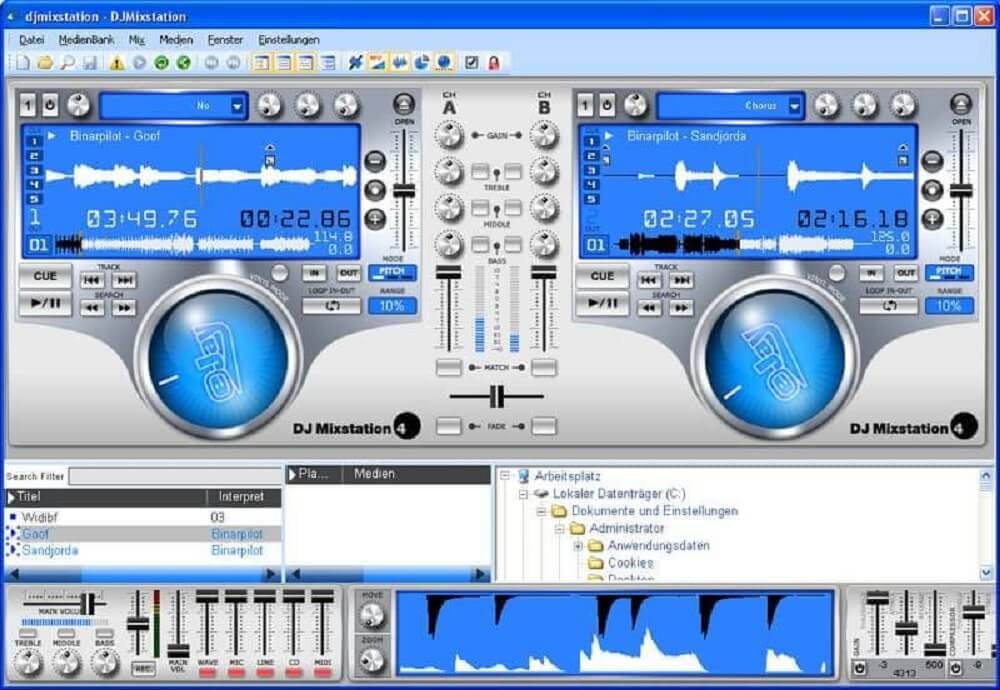Screen dimensions: 1000x690
Task: Toggle the checkbox icon in the toolbar
Action: [x=471, y=63]
